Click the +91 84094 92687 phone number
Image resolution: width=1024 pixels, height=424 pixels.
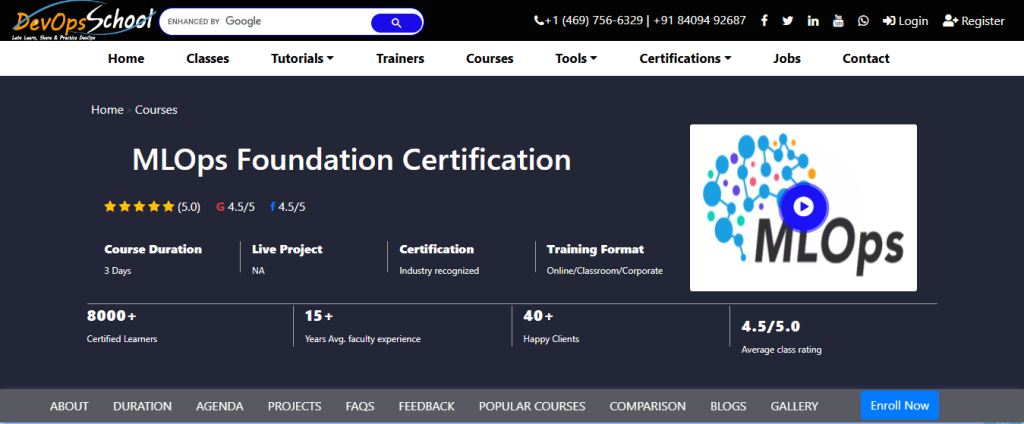point(699,21)
